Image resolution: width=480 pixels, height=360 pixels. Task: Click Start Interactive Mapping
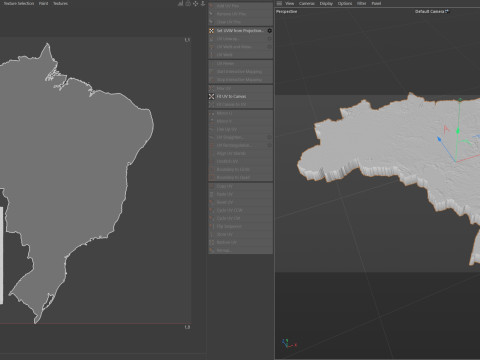[240, 72]
